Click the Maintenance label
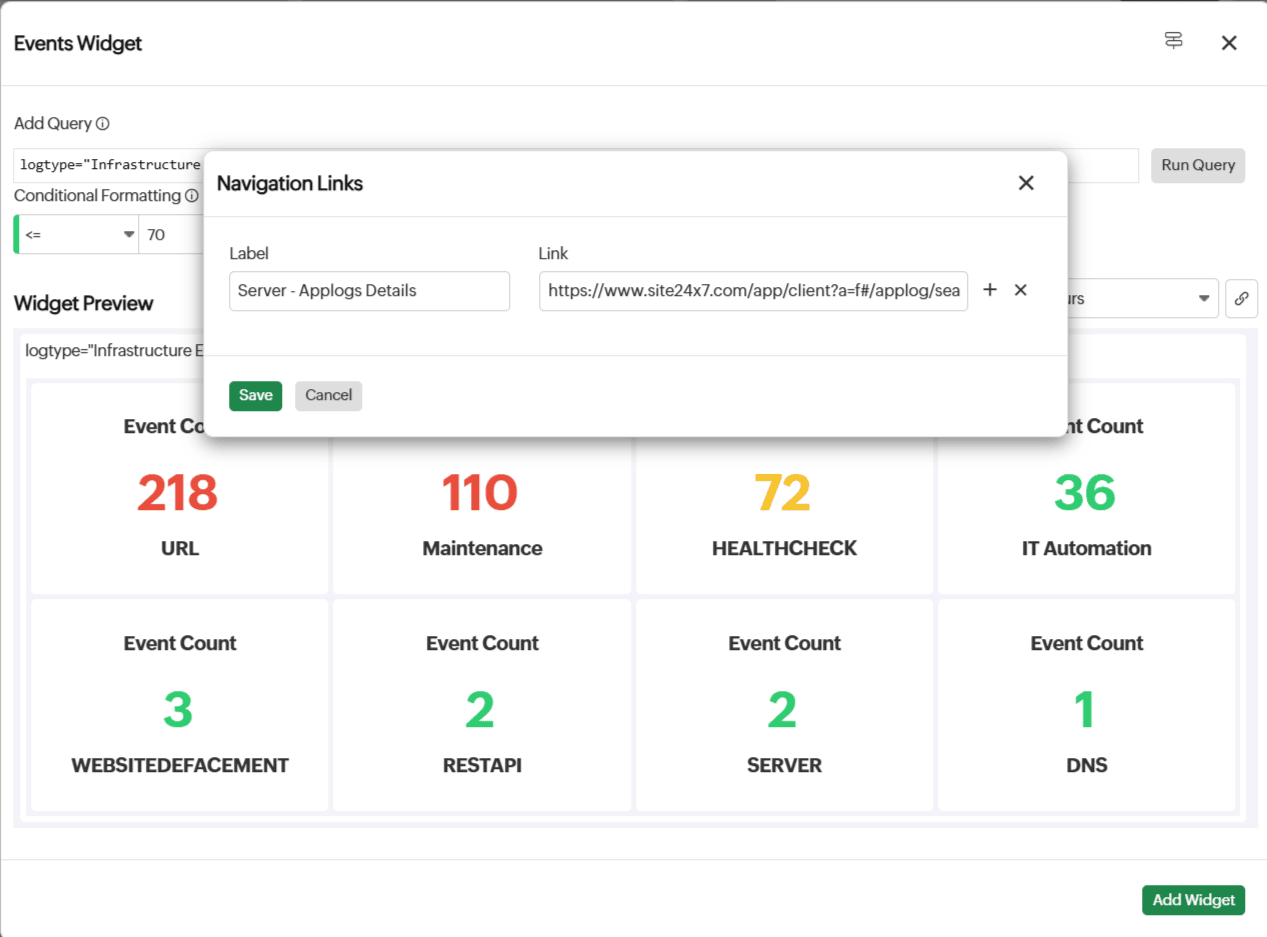The image size is (1267, 937). 482,548
